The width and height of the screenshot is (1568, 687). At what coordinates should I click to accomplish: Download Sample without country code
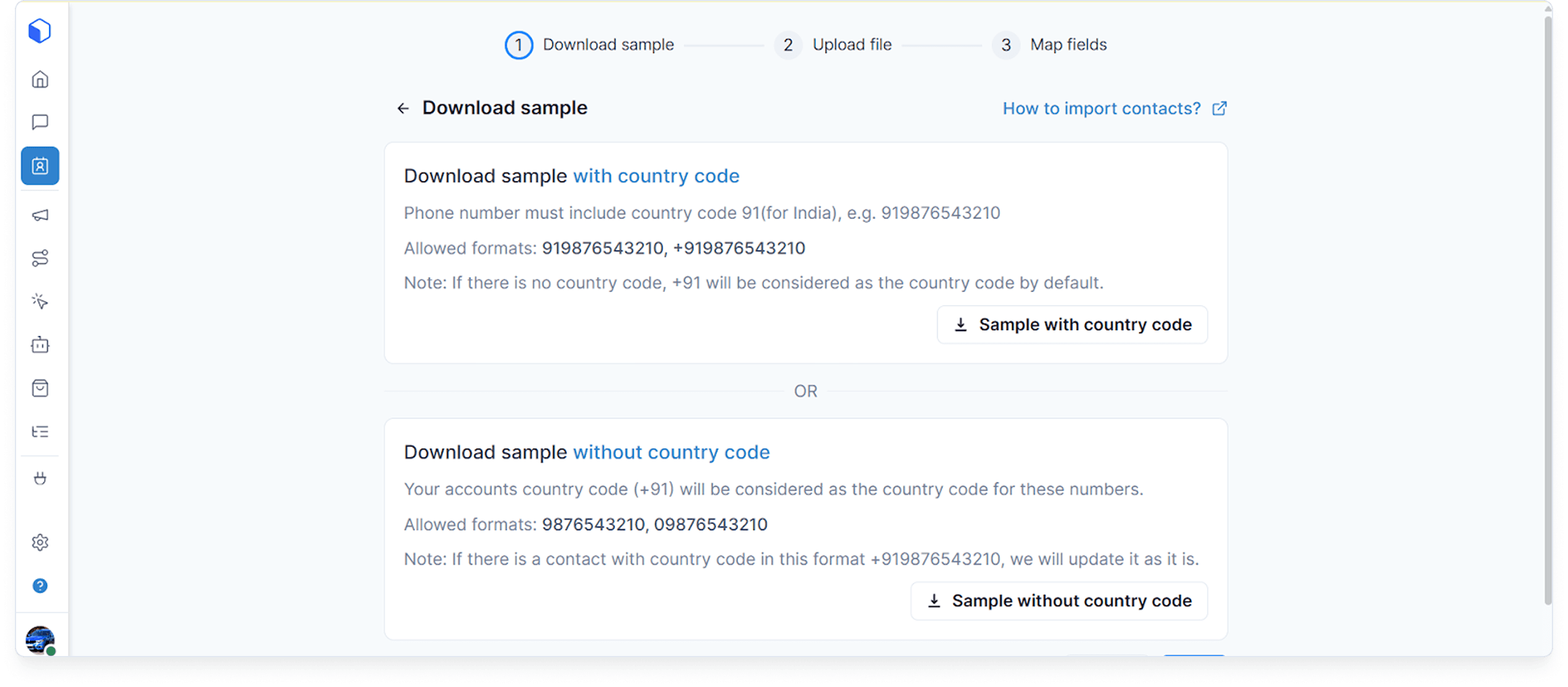[1059, 601]
